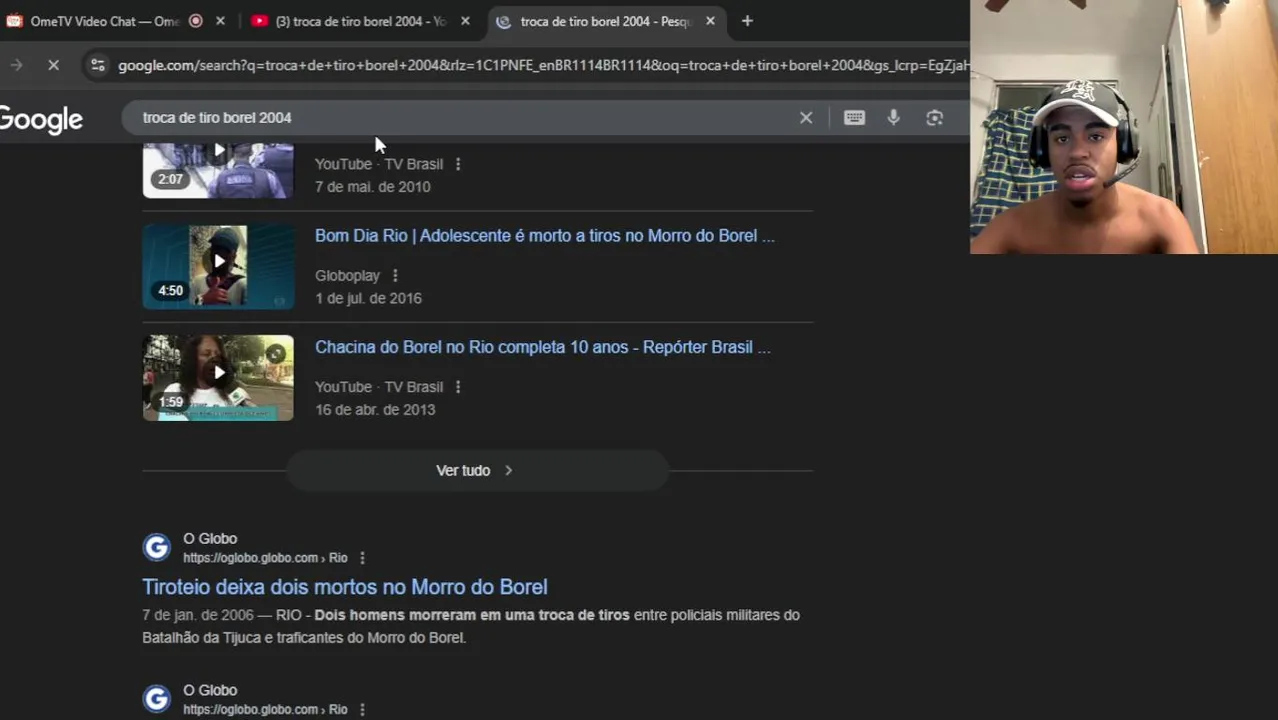This screenshot has width=1278, height=720.
Task: Open options for the bottom O Globo result
Action: click(x=362, y=709)
